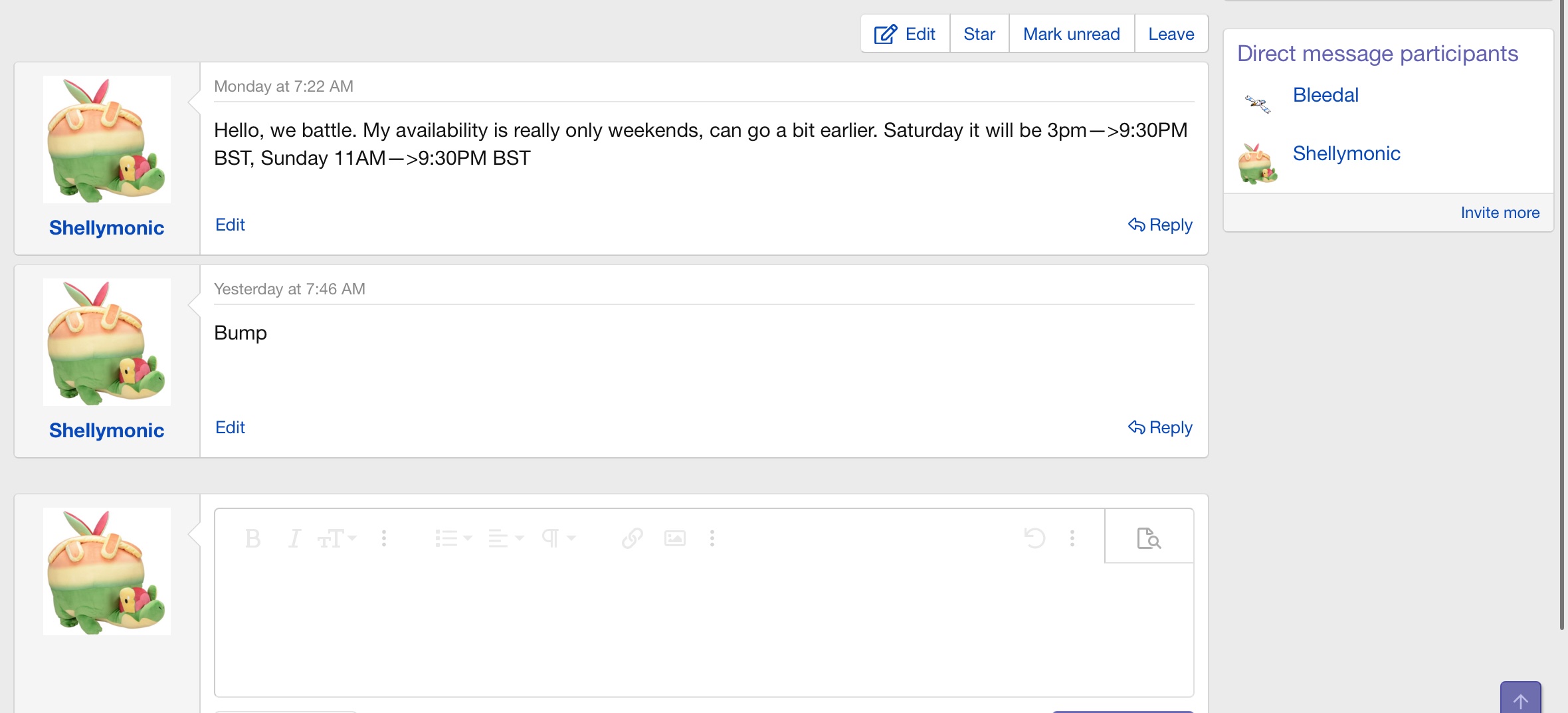Mark the conversation as unread
The image size is (1568, 713).
coord(1071,34)
